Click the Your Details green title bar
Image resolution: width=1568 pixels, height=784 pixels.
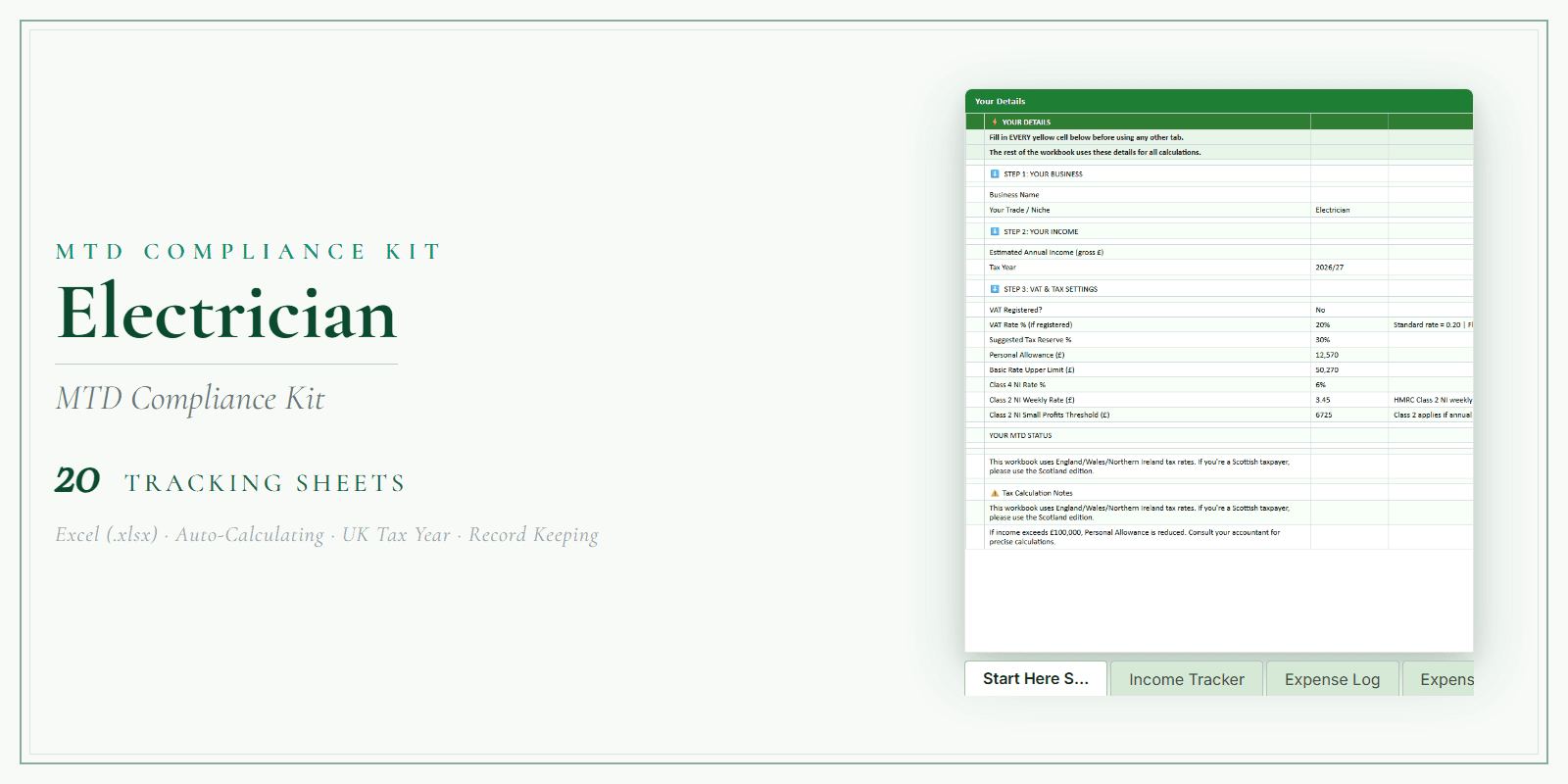(1219, 101)
